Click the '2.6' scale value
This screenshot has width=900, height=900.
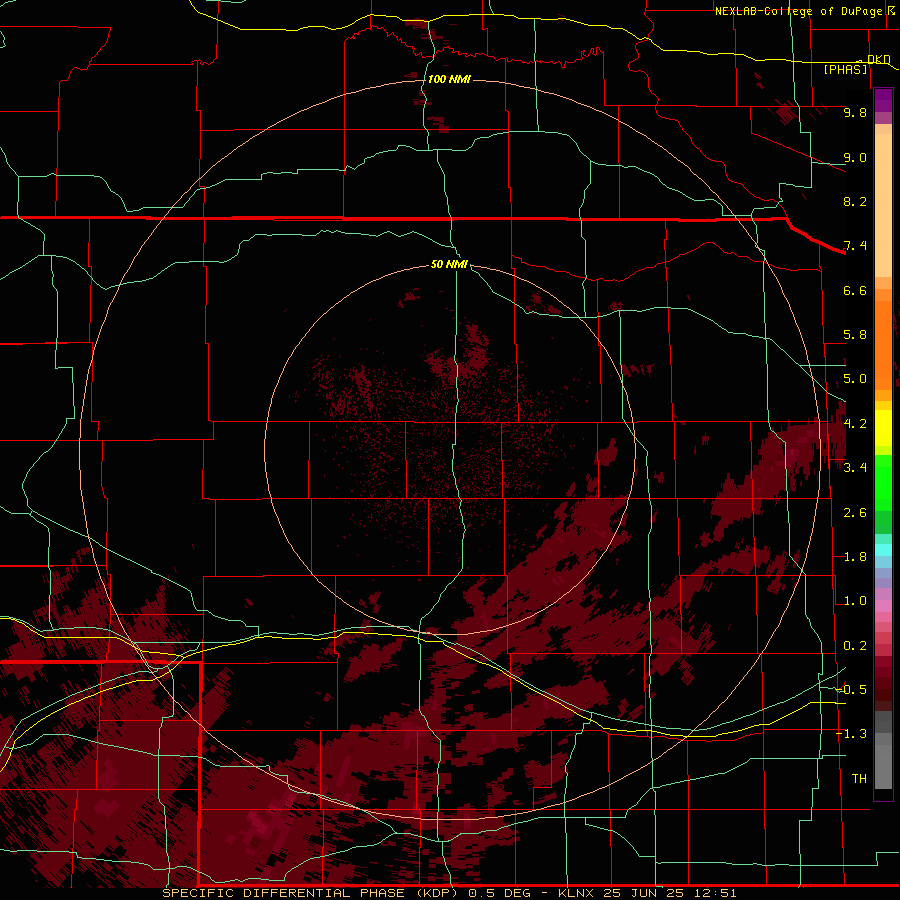[x=855, y=513]
